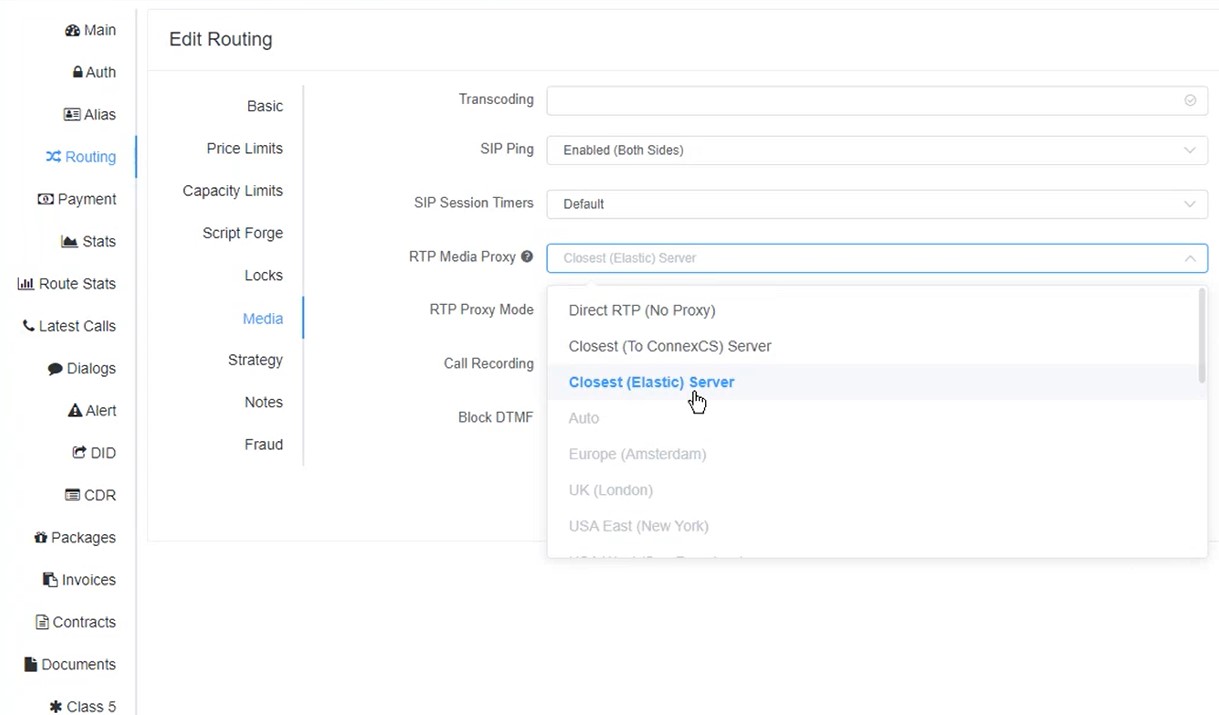Viewport: 1219px width, 715px height.
Task: Click RTP Media Proxy help question icon
Action: pyautogui.click(x=527, y=257)
